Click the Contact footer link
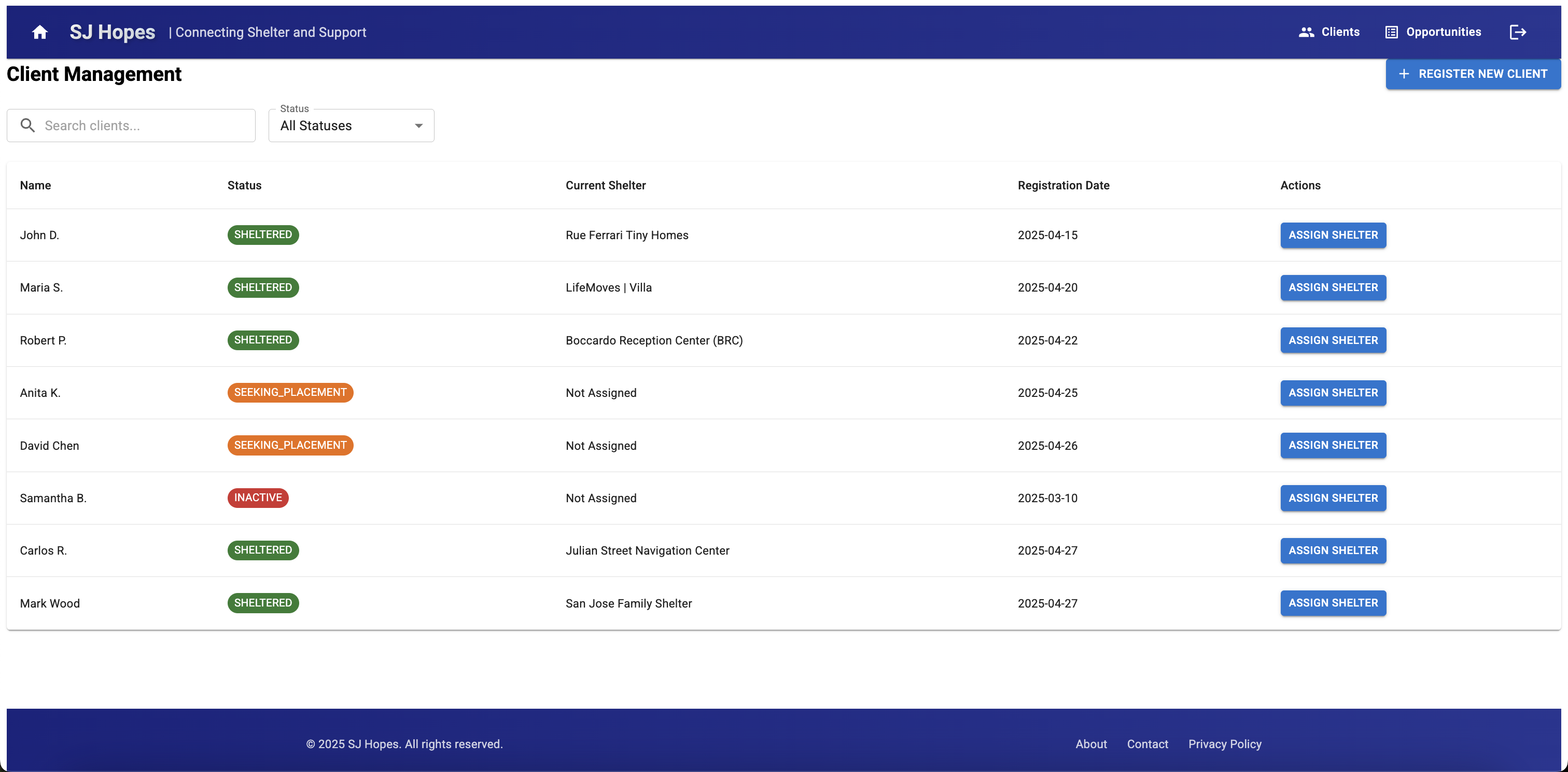This screenshot has width=1568, height=772. tap(1147, 744)
